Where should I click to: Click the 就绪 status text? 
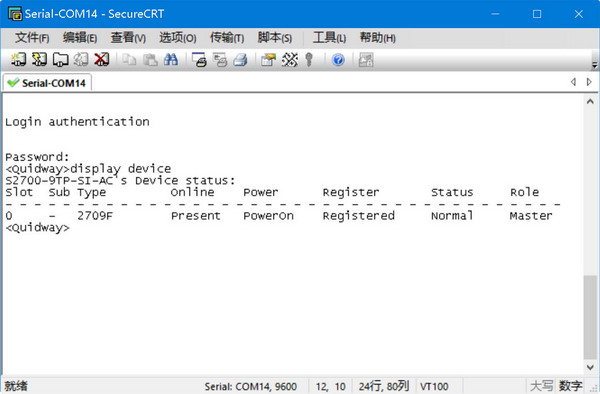[x=16, y=386]
